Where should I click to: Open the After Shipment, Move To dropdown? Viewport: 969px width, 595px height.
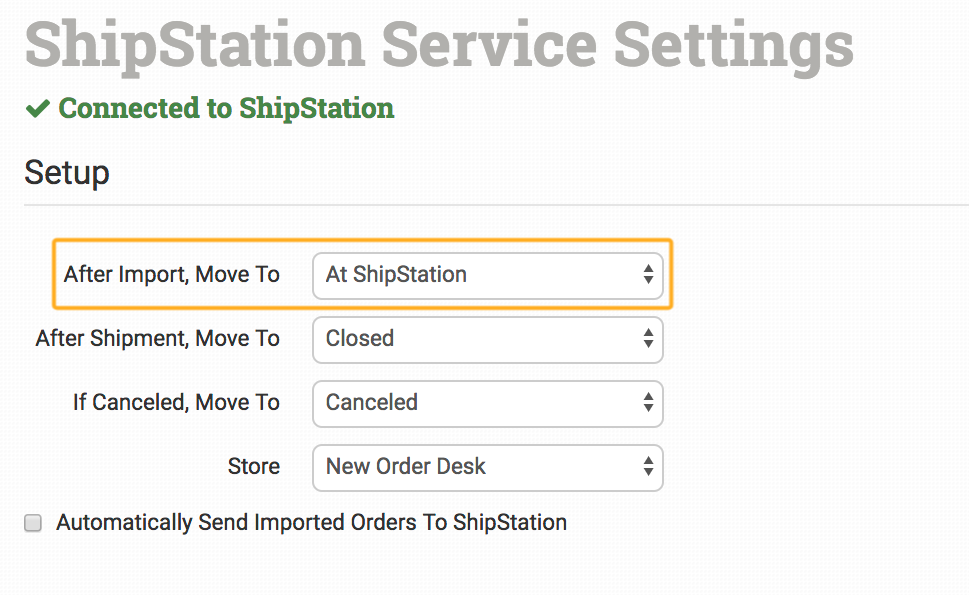(487, 339)
